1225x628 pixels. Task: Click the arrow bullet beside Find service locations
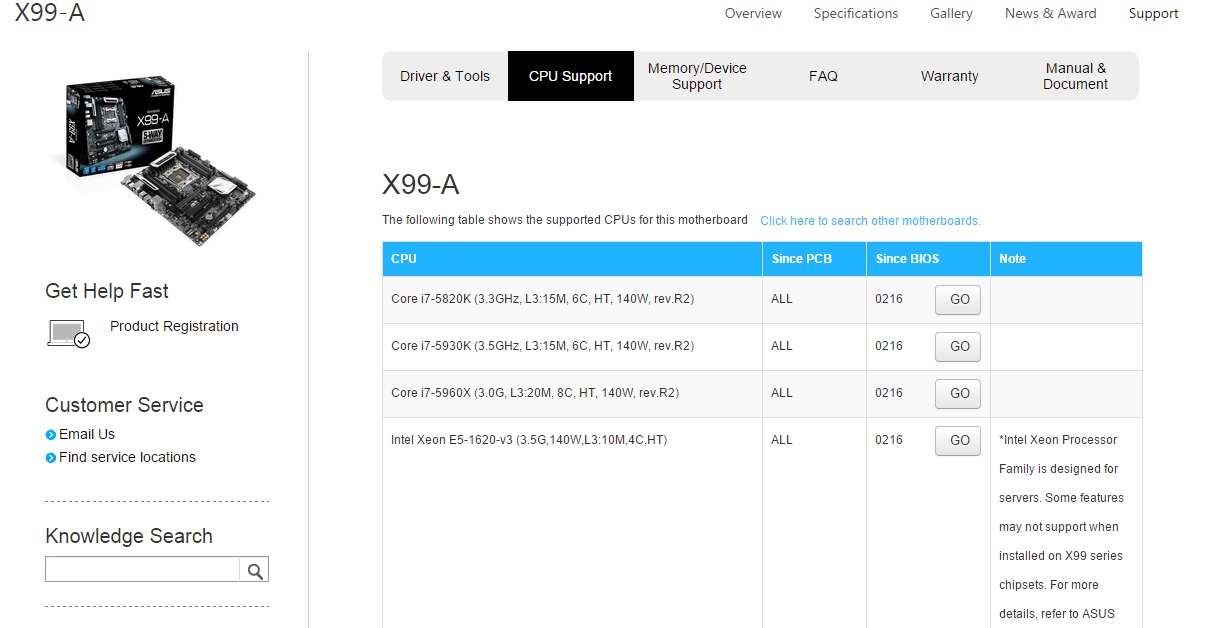click(51, 458)
